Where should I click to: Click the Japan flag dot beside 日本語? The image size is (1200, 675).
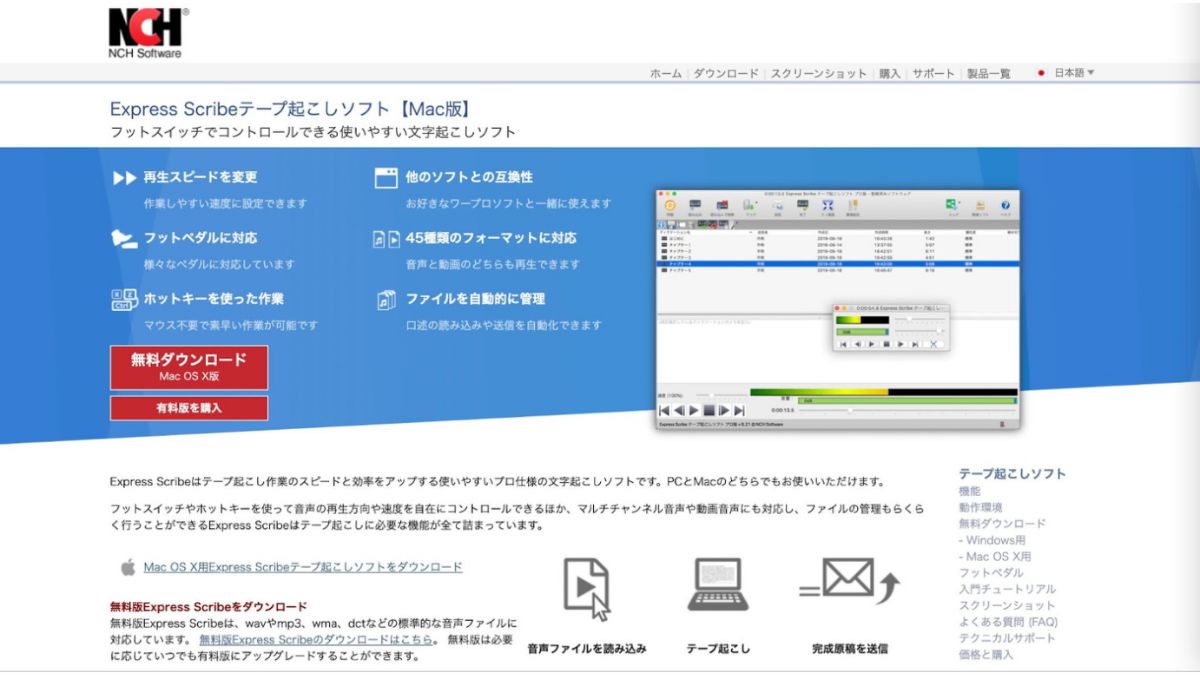click(x=1041, y=73)
